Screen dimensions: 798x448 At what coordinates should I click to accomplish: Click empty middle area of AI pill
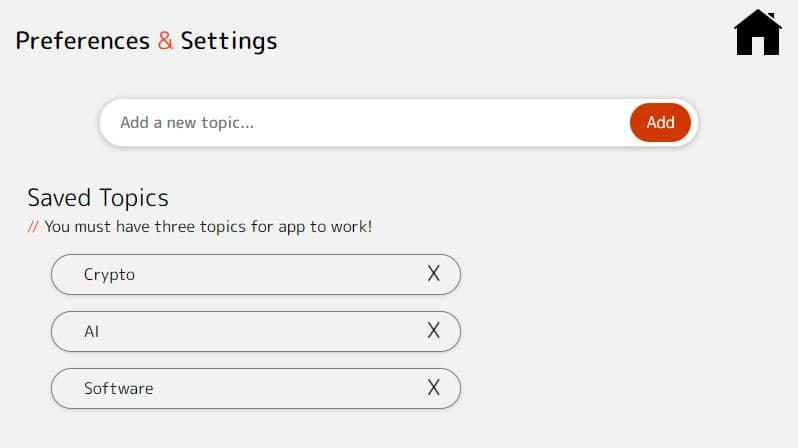(262, 331)
